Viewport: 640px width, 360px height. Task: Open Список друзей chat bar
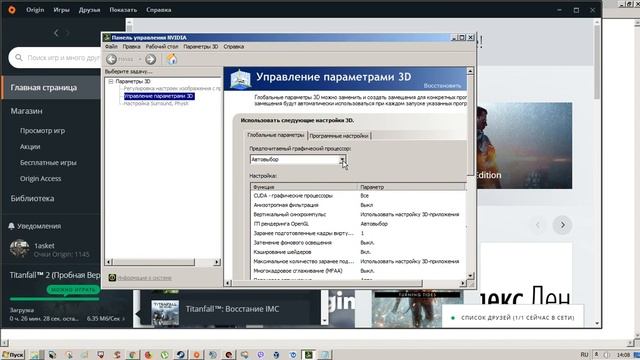coord(513,318)
